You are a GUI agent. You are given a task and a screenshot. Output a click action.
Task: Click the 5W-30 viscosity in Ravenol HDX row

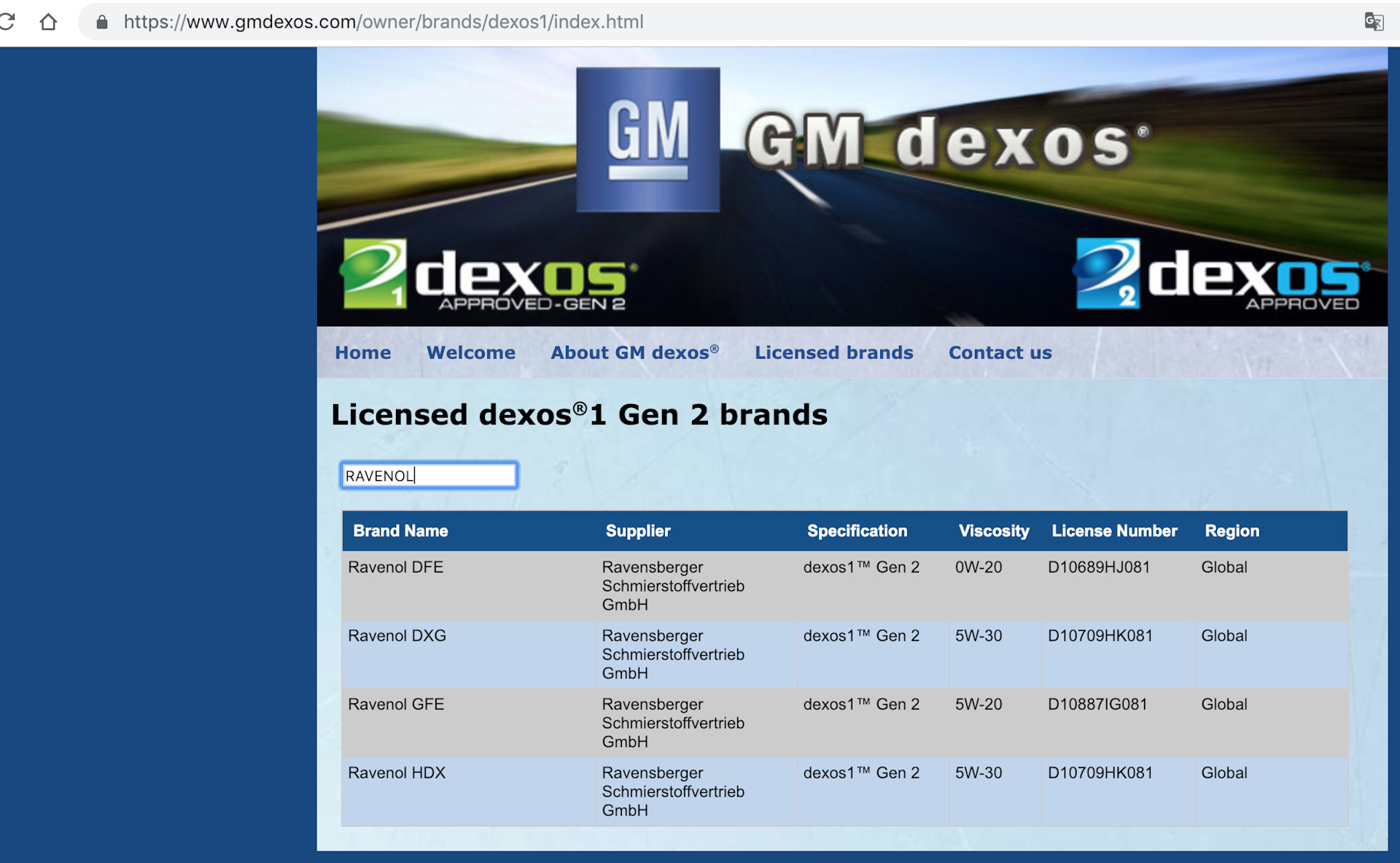pos(979,773)
